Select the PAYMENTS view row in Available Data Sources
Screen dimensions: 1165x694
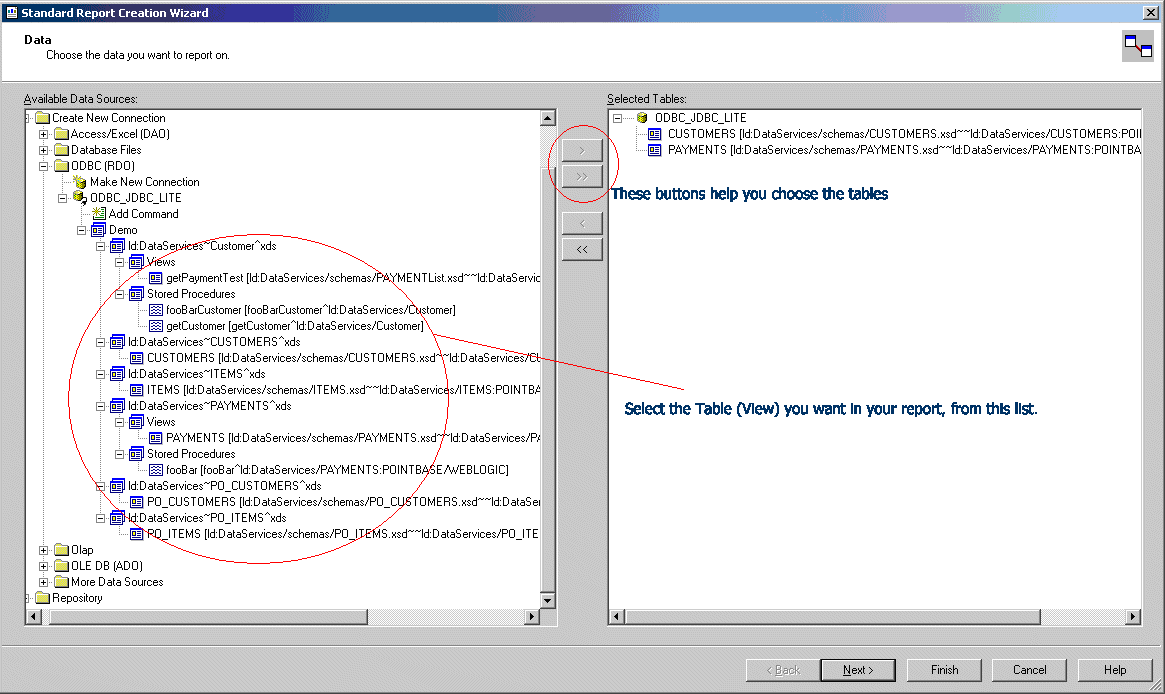[x=352, y=438]
